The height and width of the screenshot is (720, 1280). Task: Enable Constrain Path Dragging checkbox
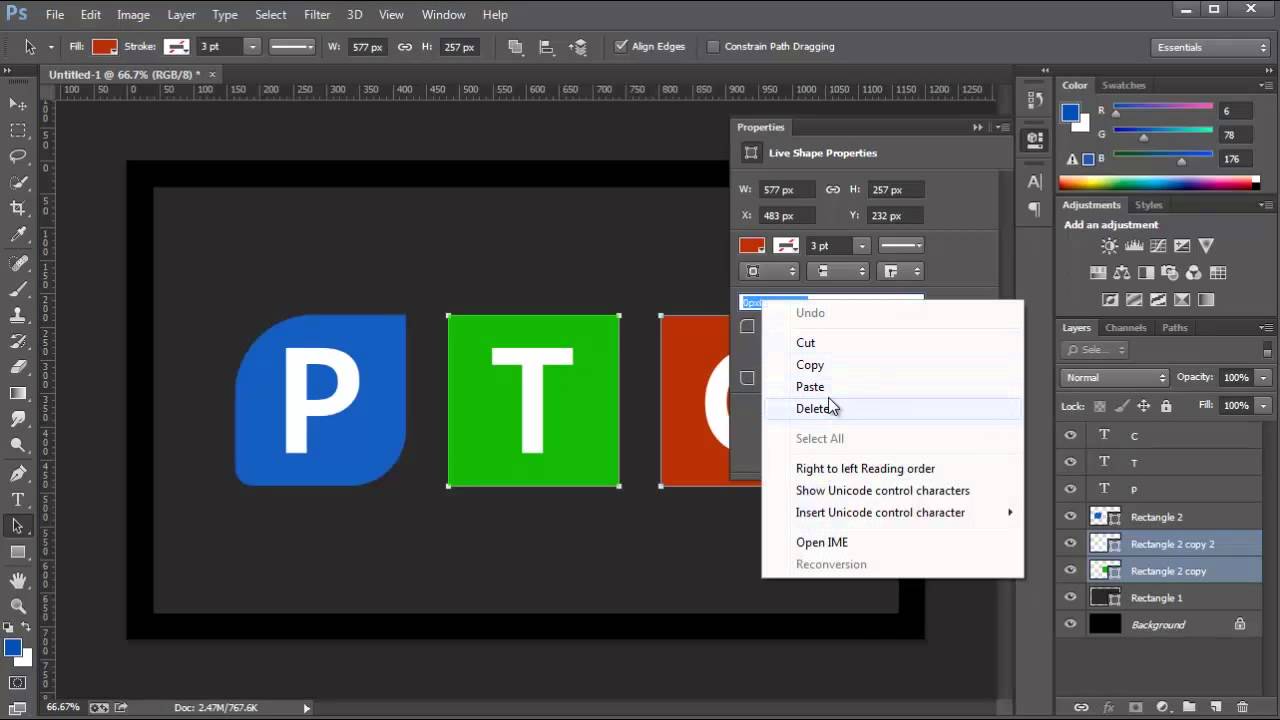(x=713, y=46)
